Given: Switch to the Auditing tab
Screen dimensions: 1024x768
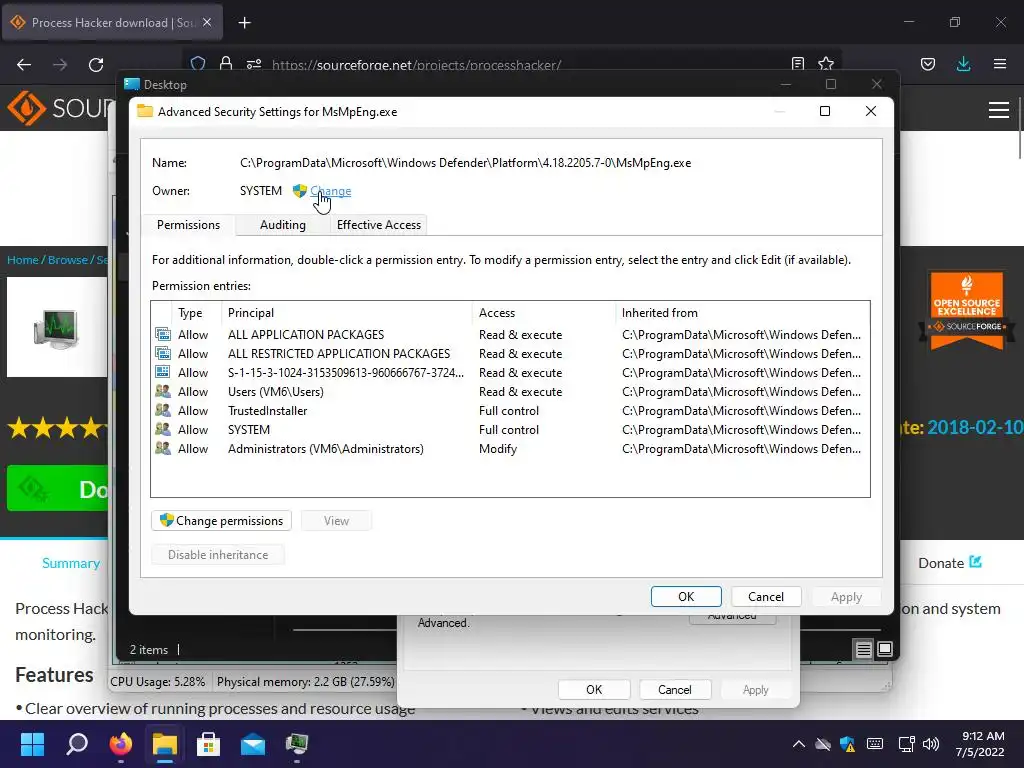Looking at the screenshot, I should [x=282, y=225].
